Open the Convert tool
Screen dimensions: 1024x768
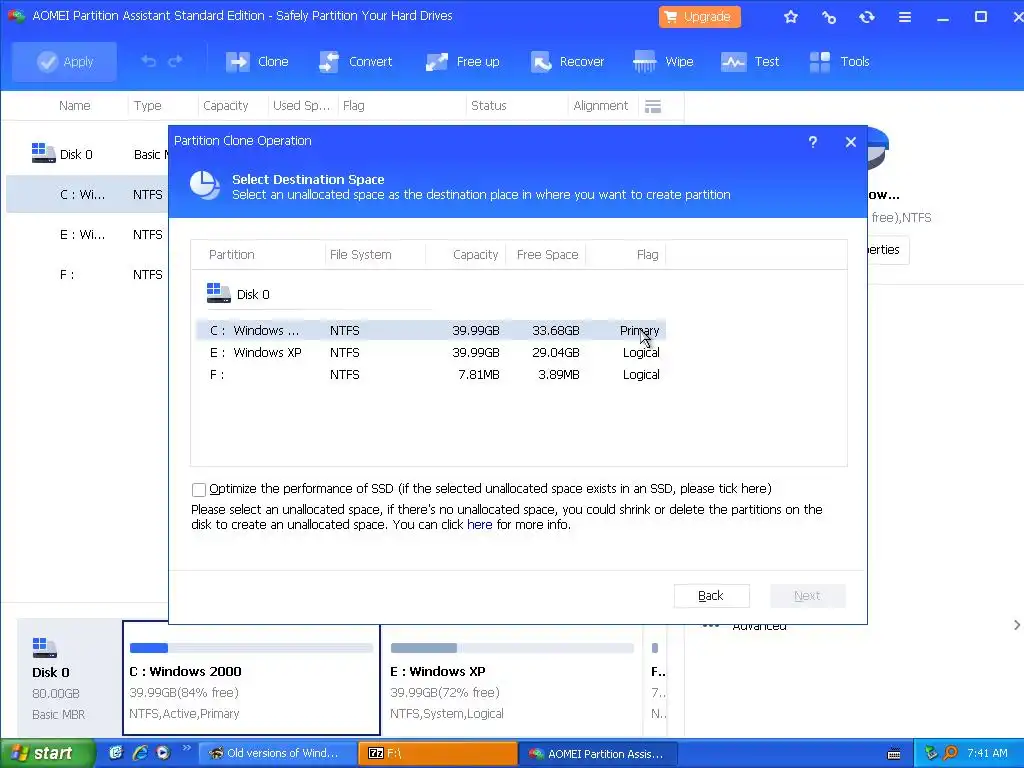click(x=355, y=61)
